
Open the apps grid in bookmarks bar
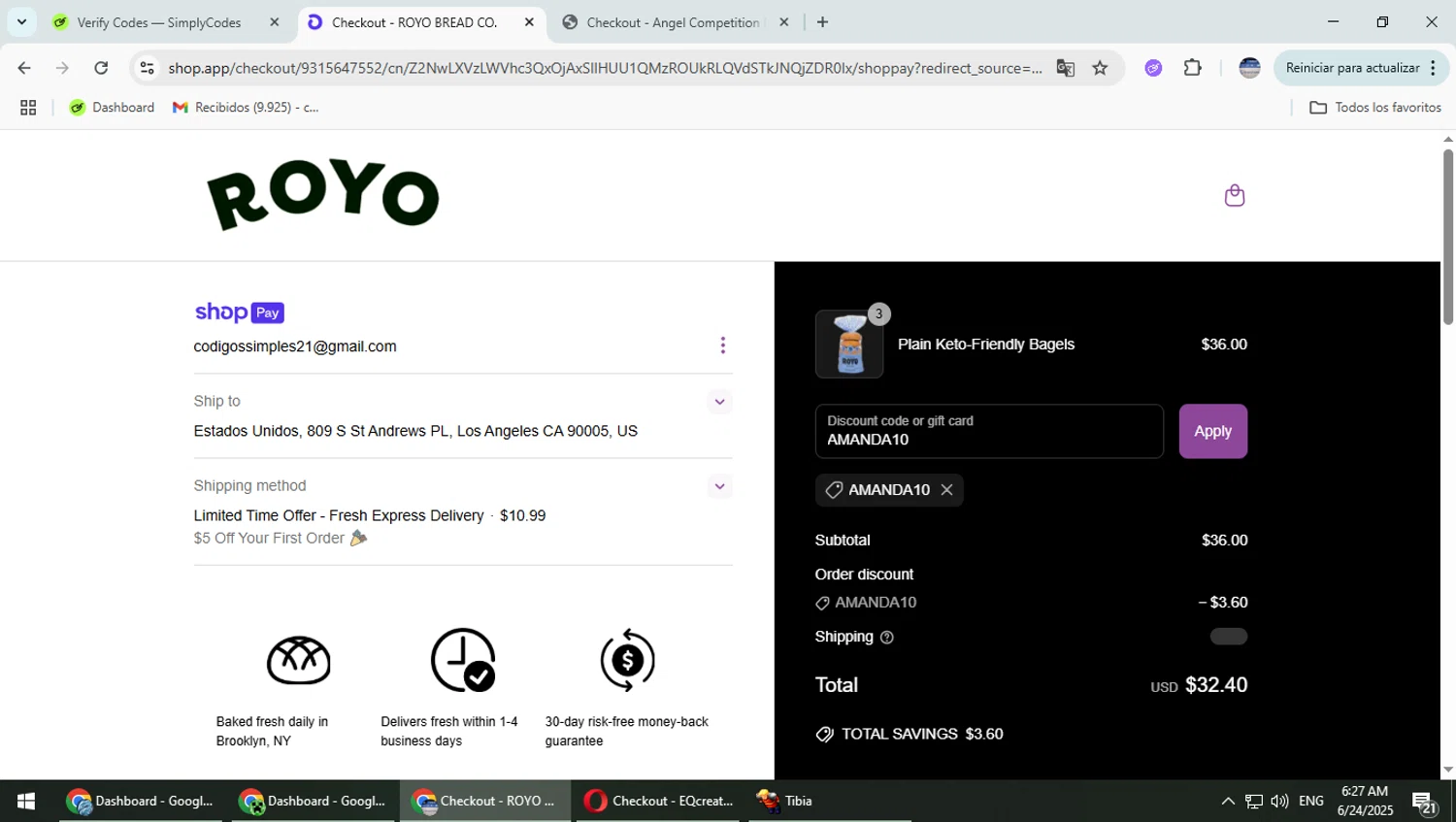coord(28,108)
